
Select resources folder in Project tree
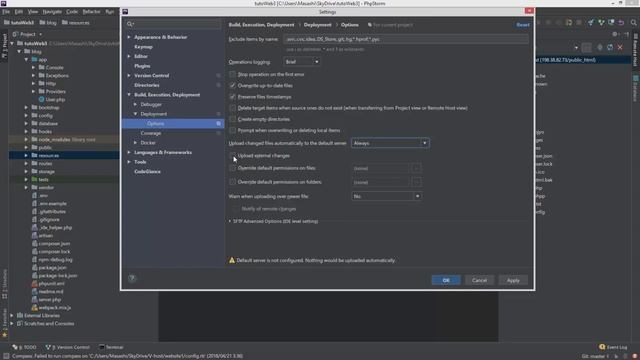[49, 156]
